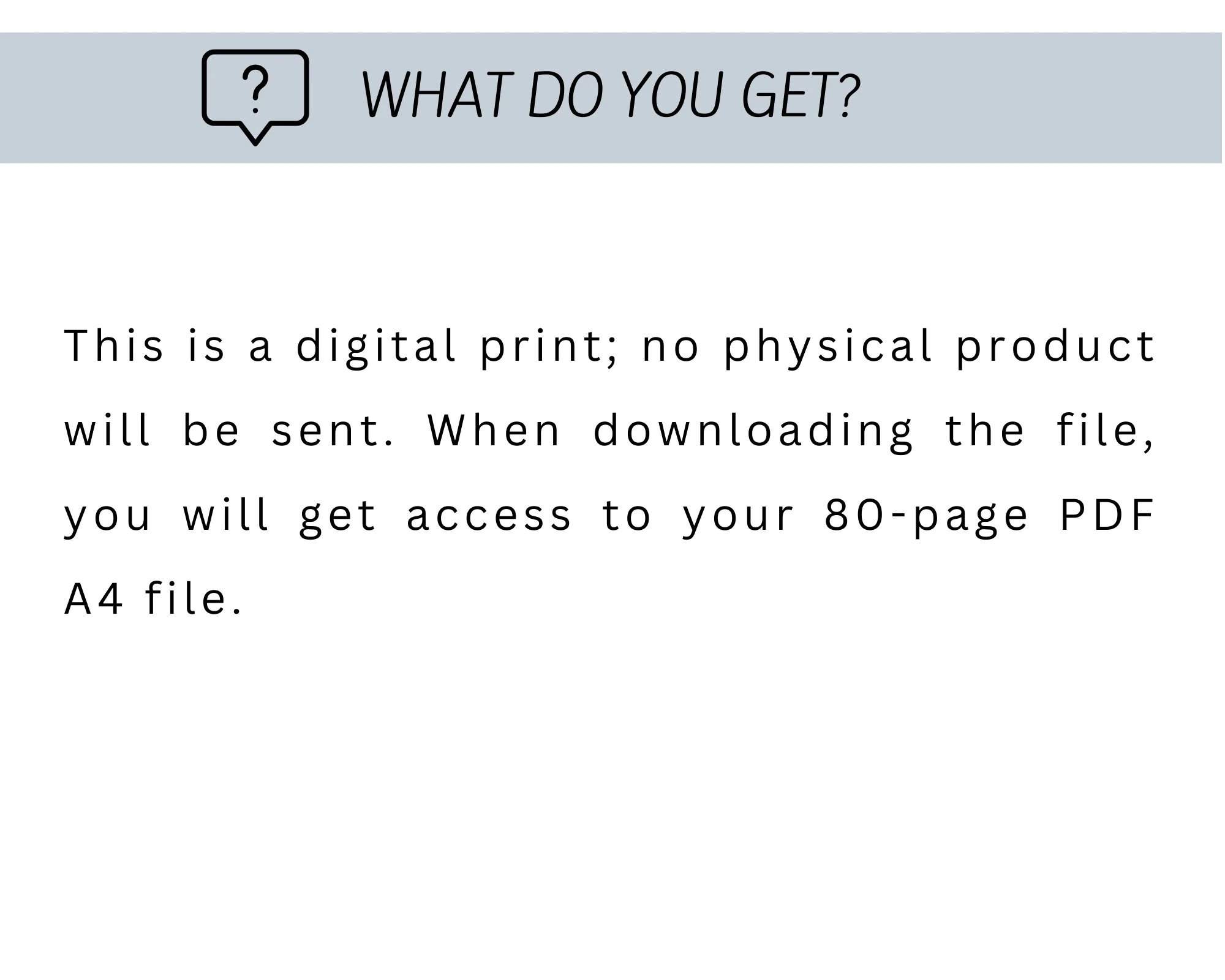Click the question speech bubble icon

coord(255,97)
